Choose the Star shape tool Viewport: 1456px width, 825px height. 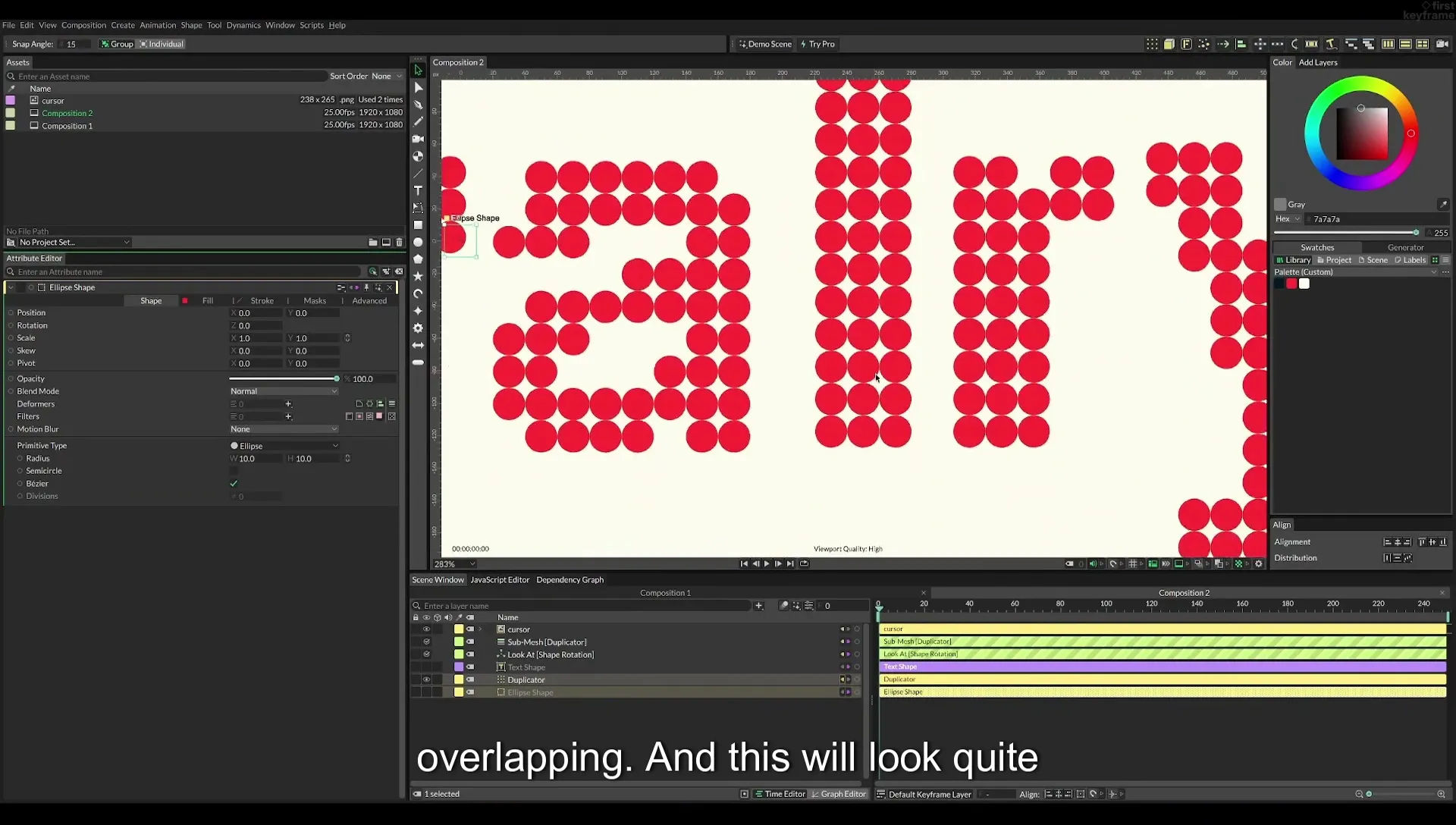tap(418, 277)
